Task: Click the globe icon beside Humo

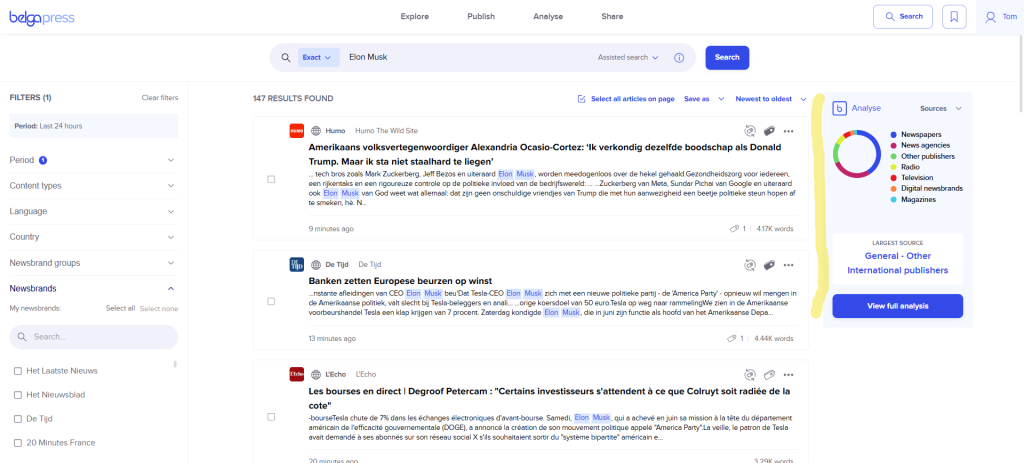Action: pos(316,131)
